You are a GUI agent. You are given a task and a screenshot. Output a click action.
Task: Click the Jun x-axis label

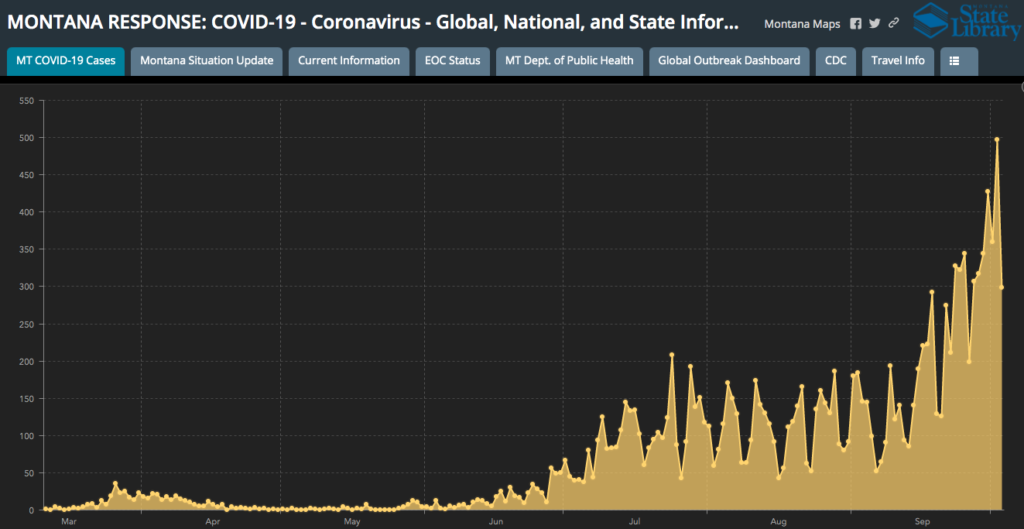point(496,522)
